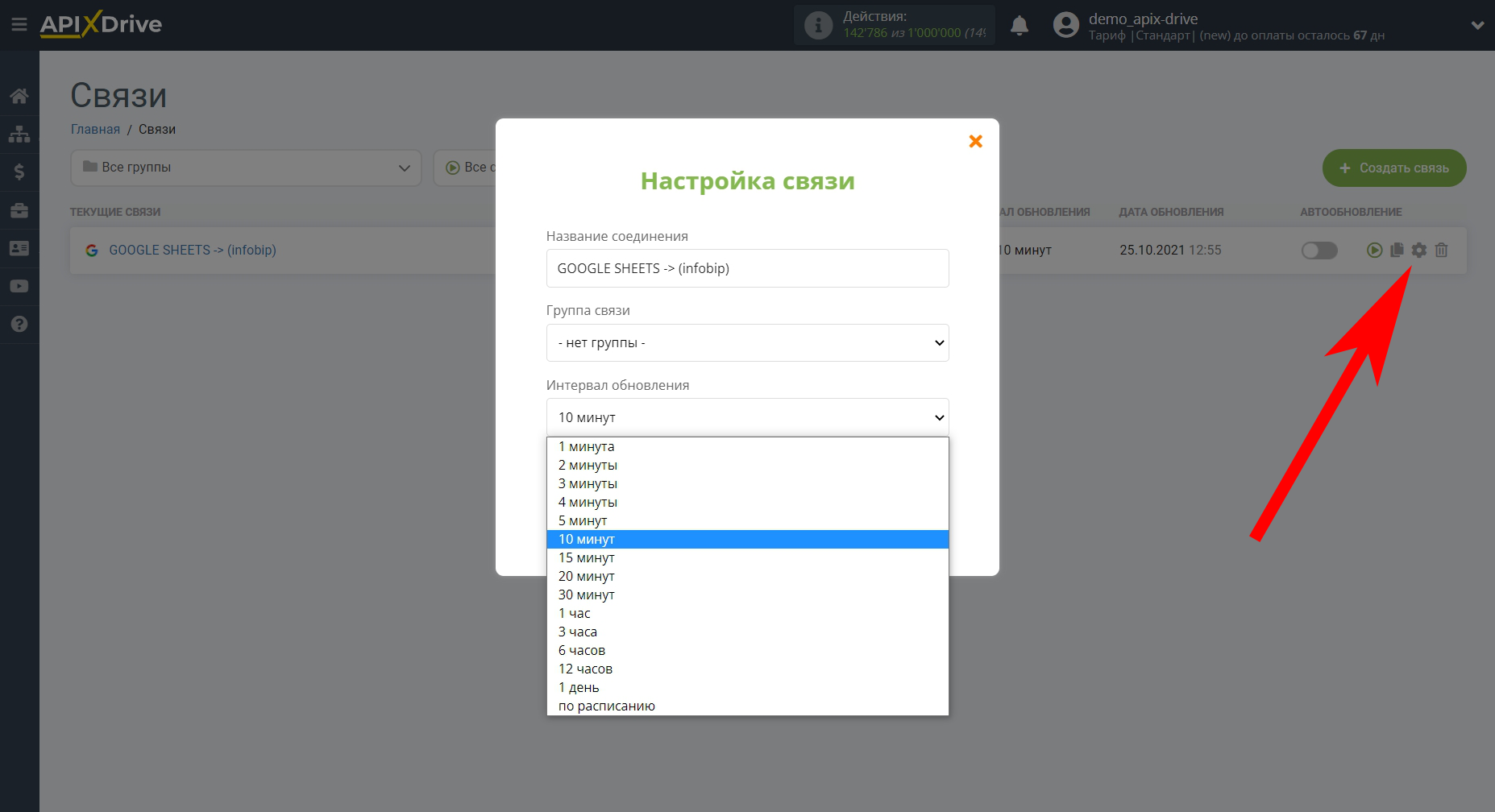
Task: Open the help question mark icon
Action: point(19,324)
